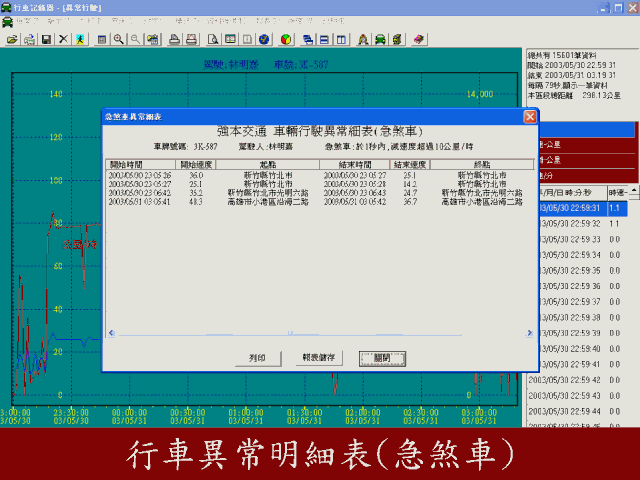Click the 關閉 button in the dialog
The image size is (640, 480).
click(x=382, y=358)
